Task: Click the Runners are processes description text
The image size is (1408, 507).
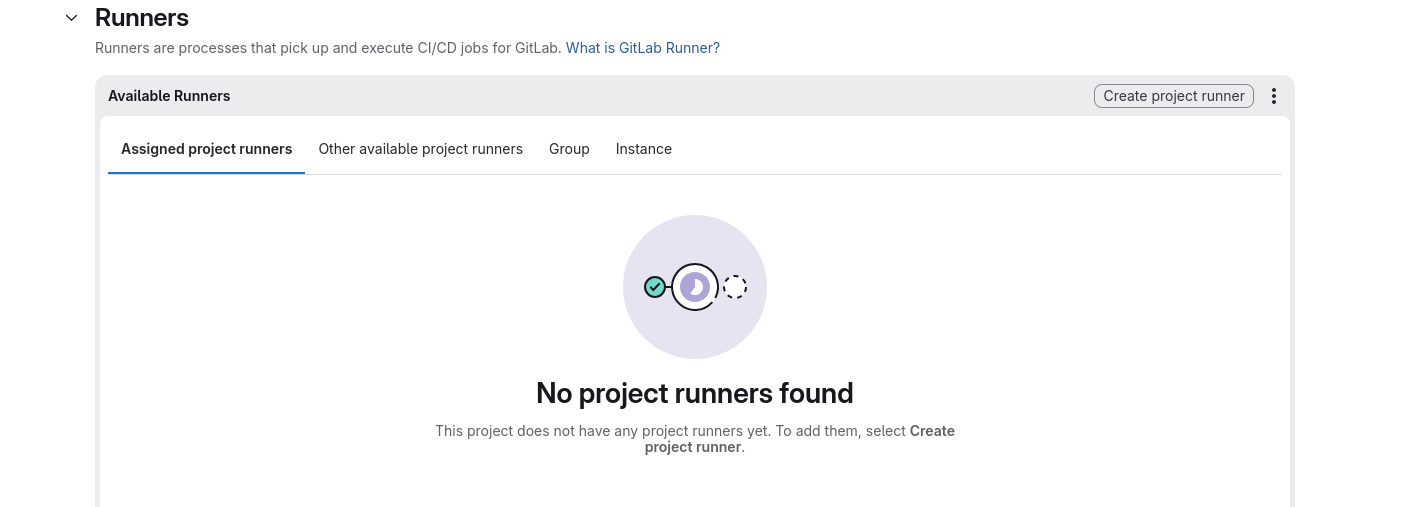Action: pos(328,48)
